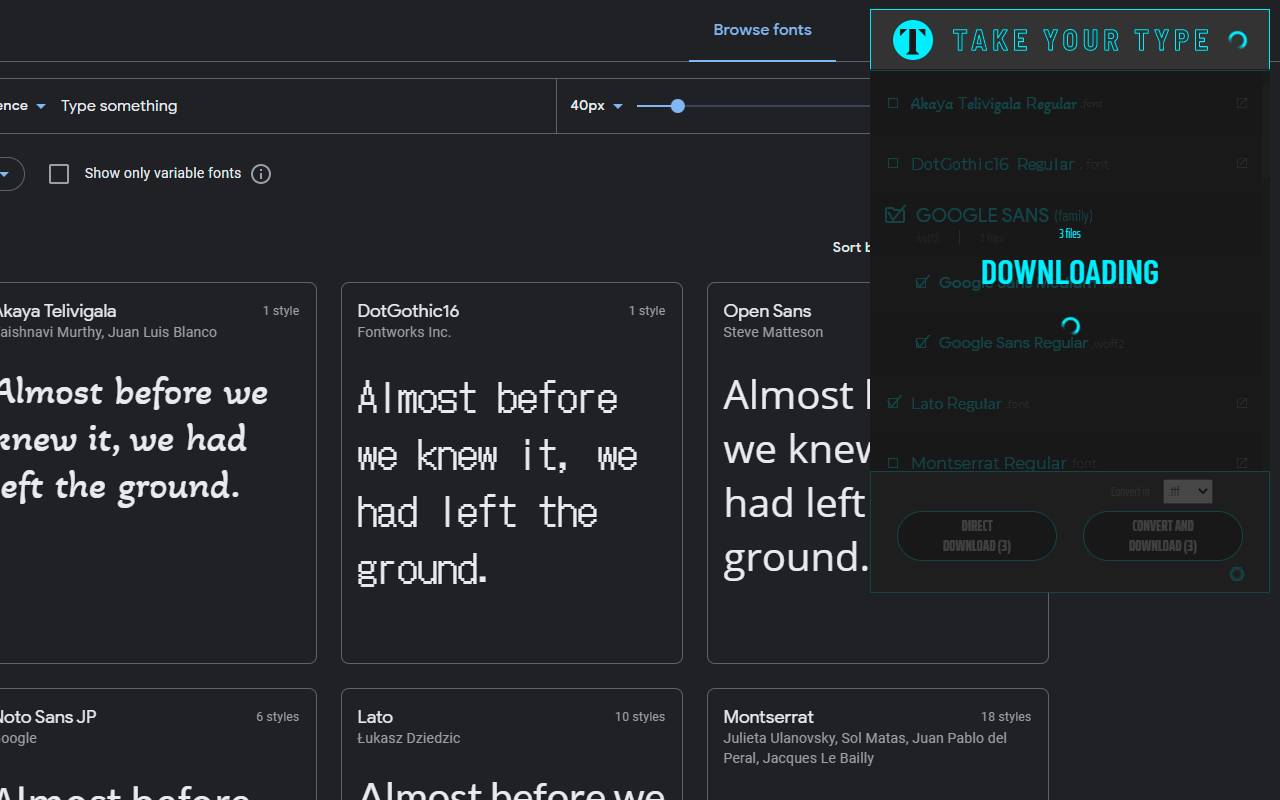Screen dimensions: 1280x800
Task: Click the small ring icon below Convert button
Action: pos(1237,574)
